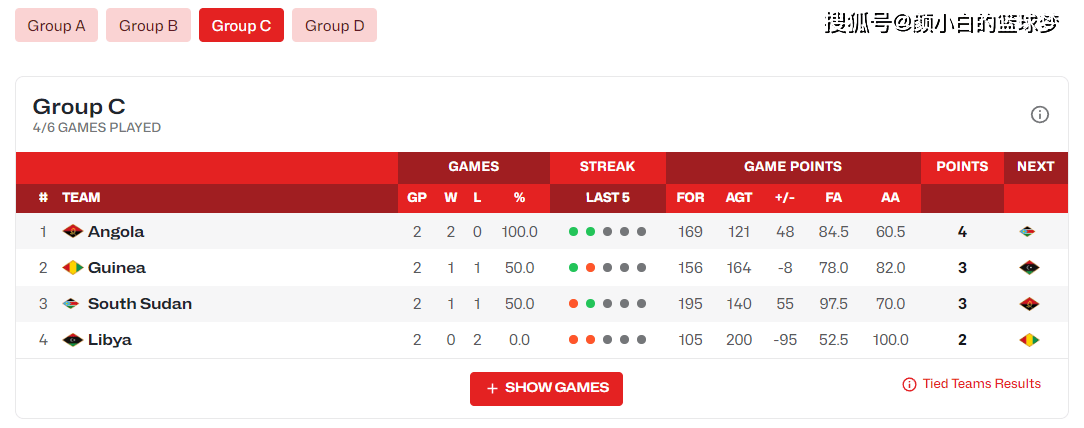Click Guinea's next opponent flag icon
Viewport: 1084px width, 428px height.
(x=1029, y=268)
